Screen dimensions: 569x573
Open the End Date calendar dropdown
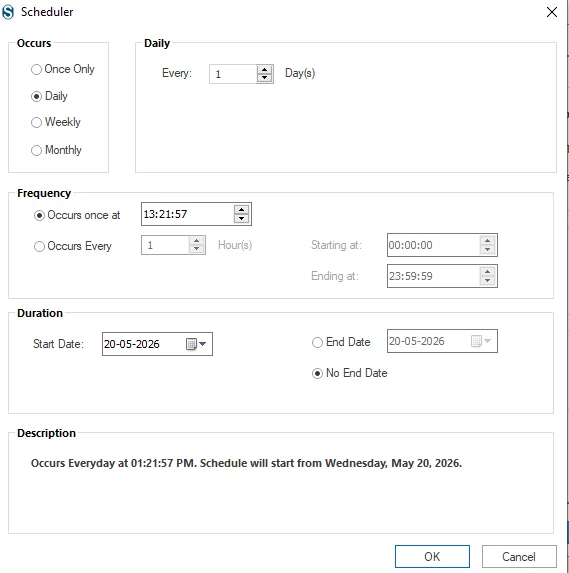pos(481,341)
